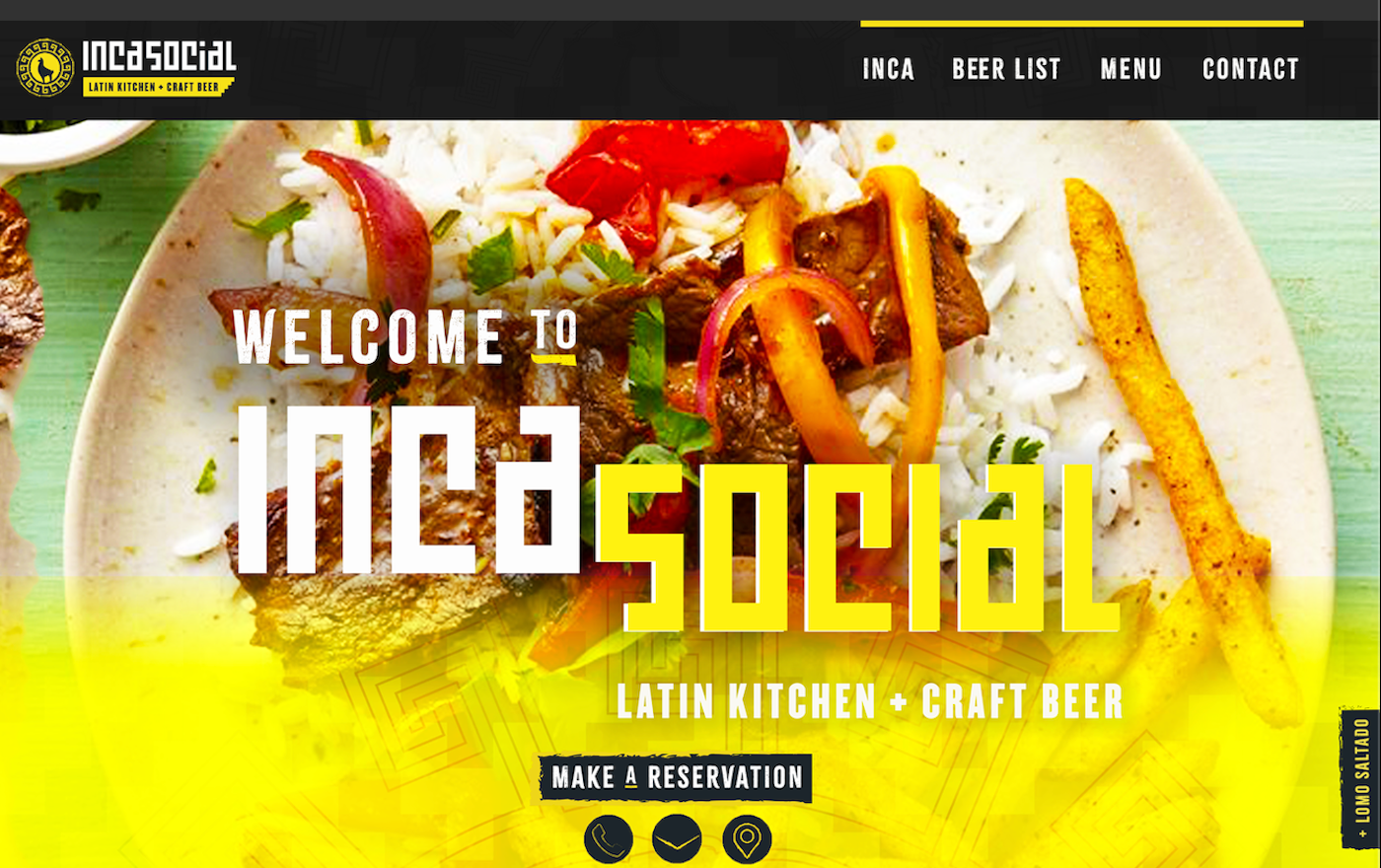Click the yellow header tagline banner
Viewport: 1381px width, 868px height.
pos(158,87)
